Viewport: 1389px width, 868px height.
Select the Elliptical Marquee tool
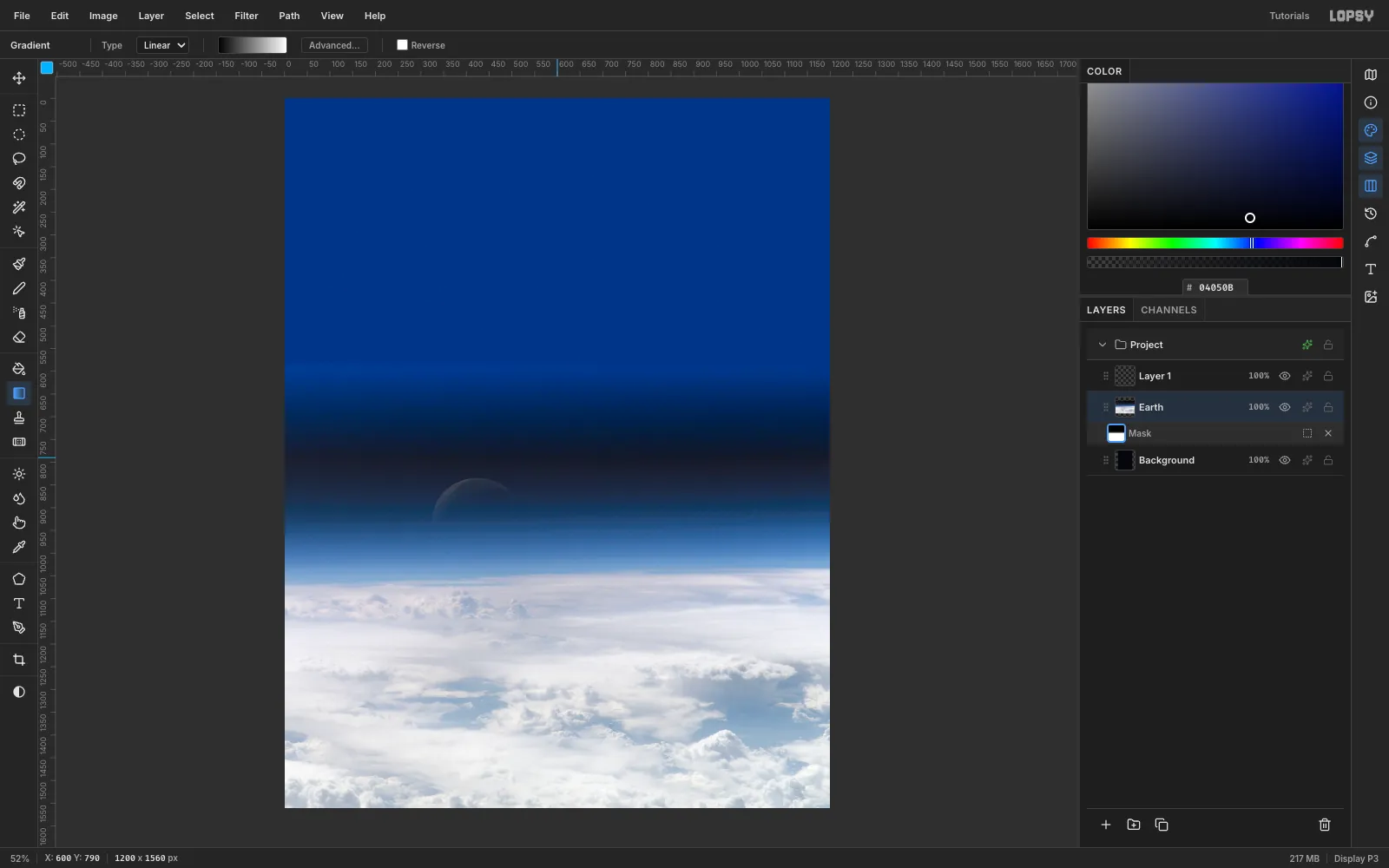pos(19,135)
